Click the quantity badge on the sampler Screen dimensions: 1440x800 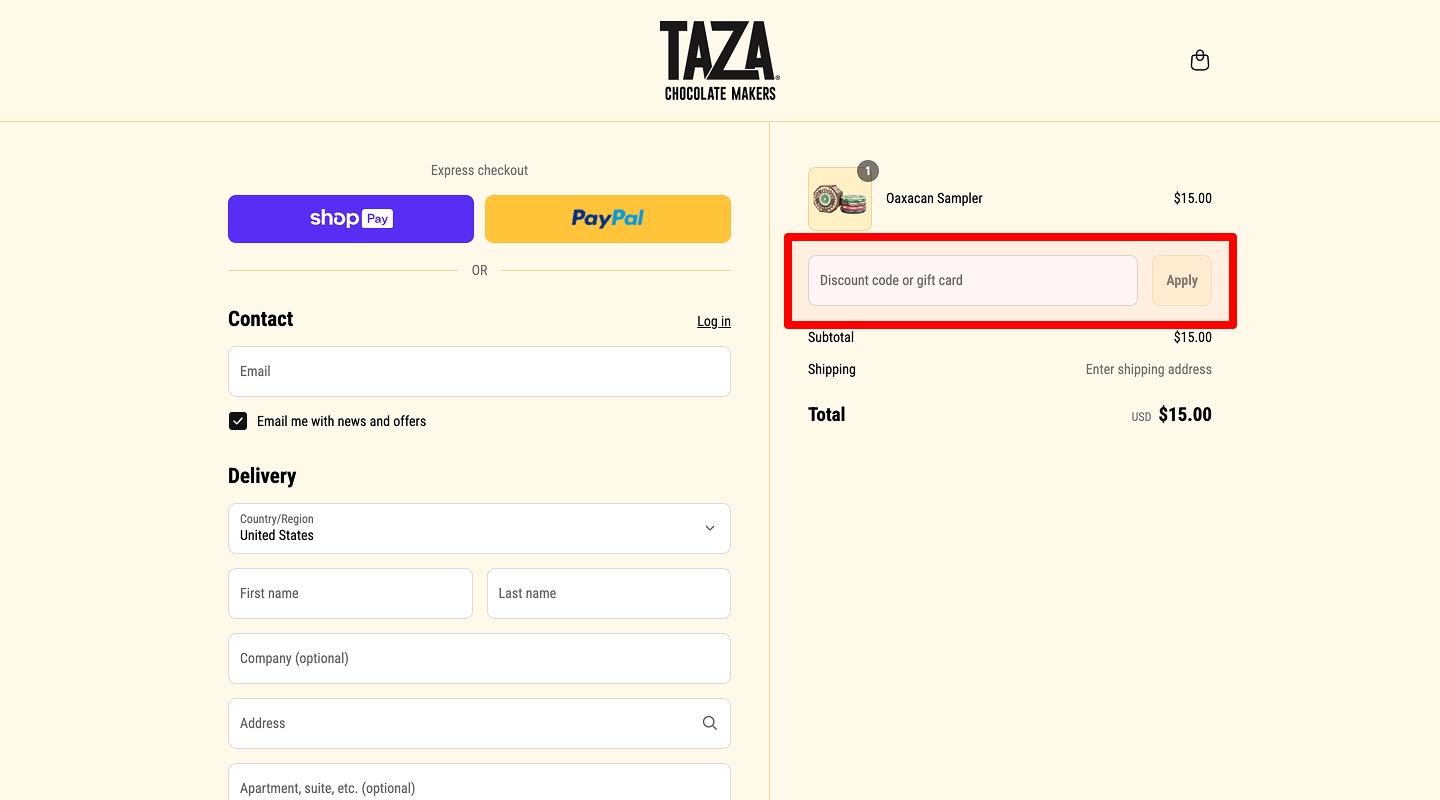pyautogui.click(x=867, y=171)
